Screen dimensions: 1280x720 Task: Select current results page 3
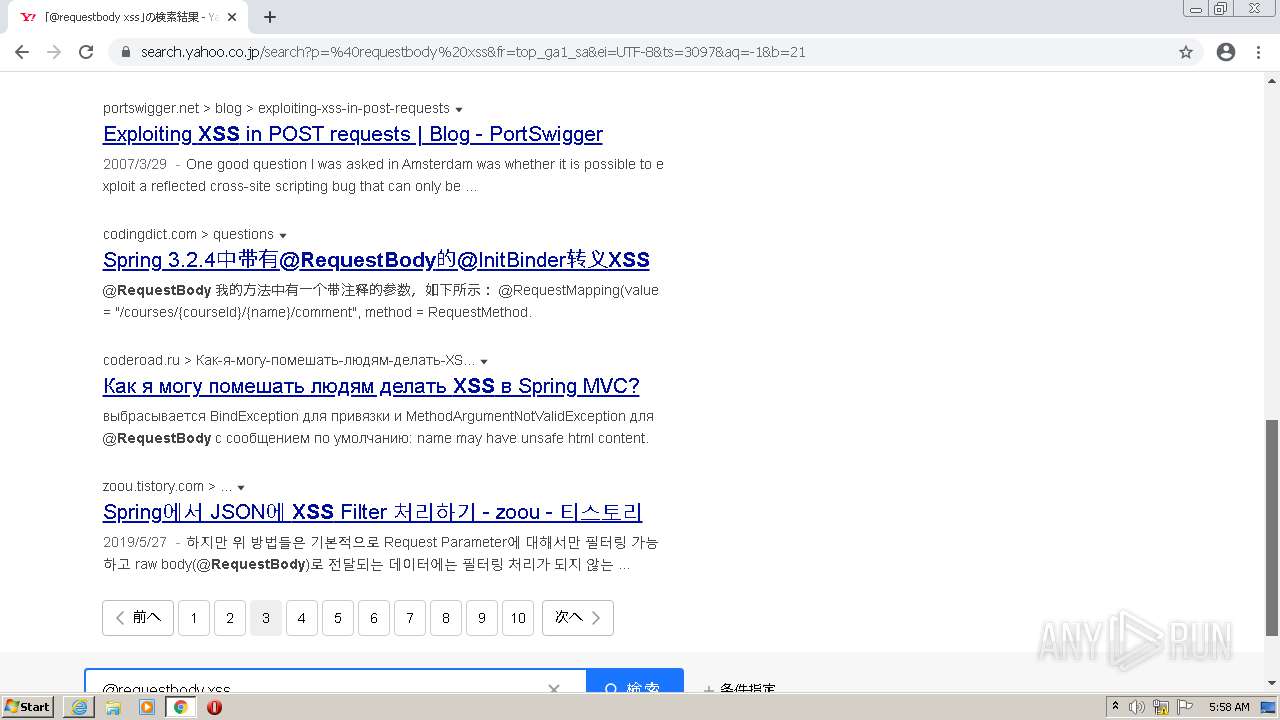tap(266, 618)
